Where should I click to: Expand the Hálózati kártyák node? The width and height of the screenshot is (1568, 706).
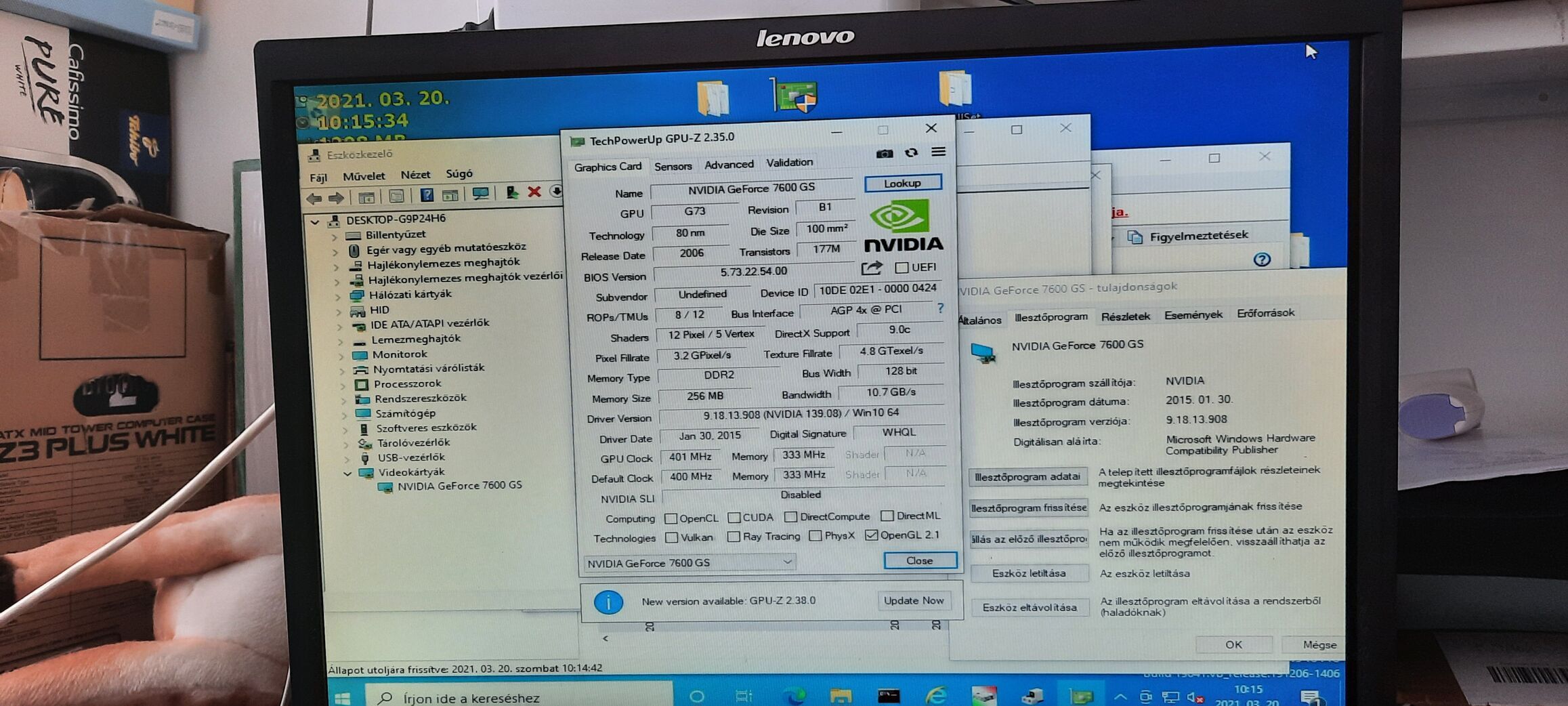point(338,297)
